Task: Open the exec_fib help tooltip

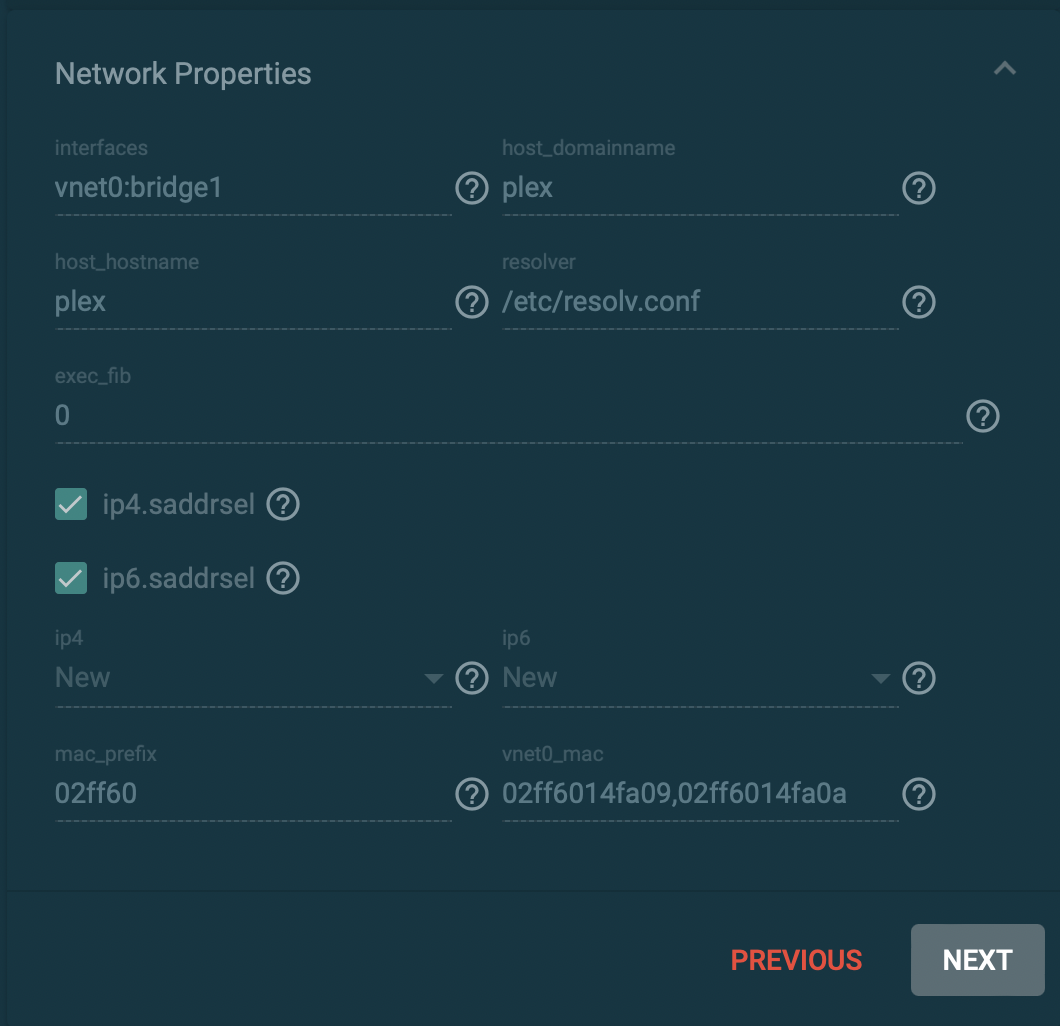Action: [x=982, y=416]
